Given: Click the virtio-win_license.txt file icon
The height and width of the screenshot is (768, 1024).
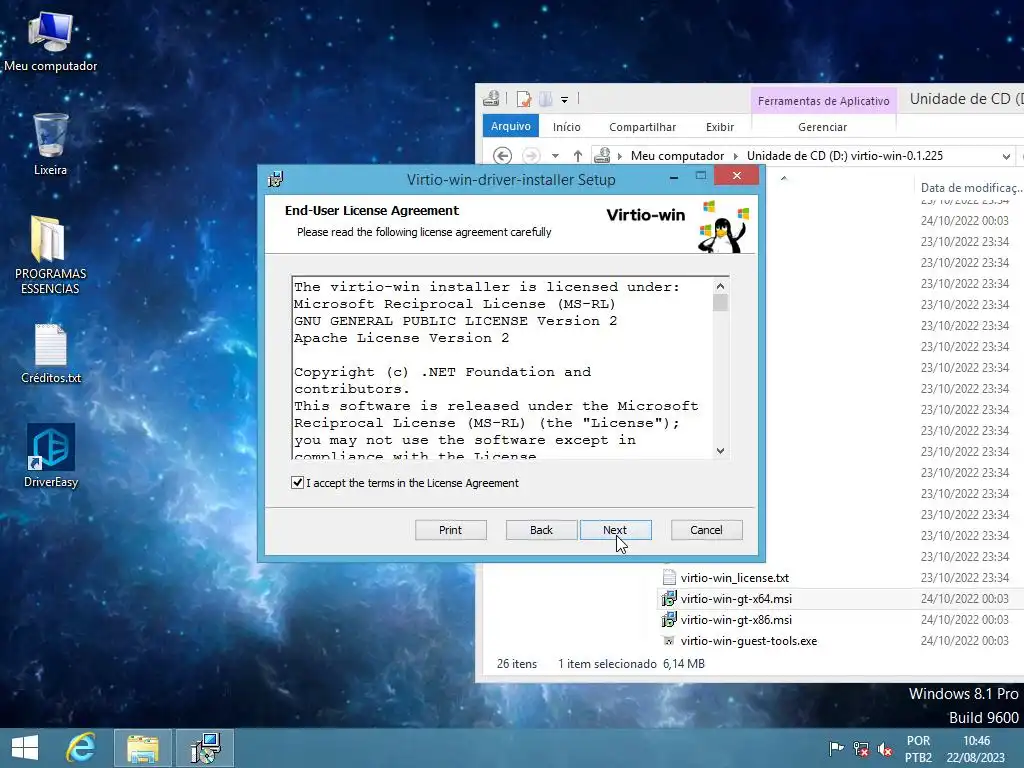Looking at the screenshot, I should [x=669, y=577].
